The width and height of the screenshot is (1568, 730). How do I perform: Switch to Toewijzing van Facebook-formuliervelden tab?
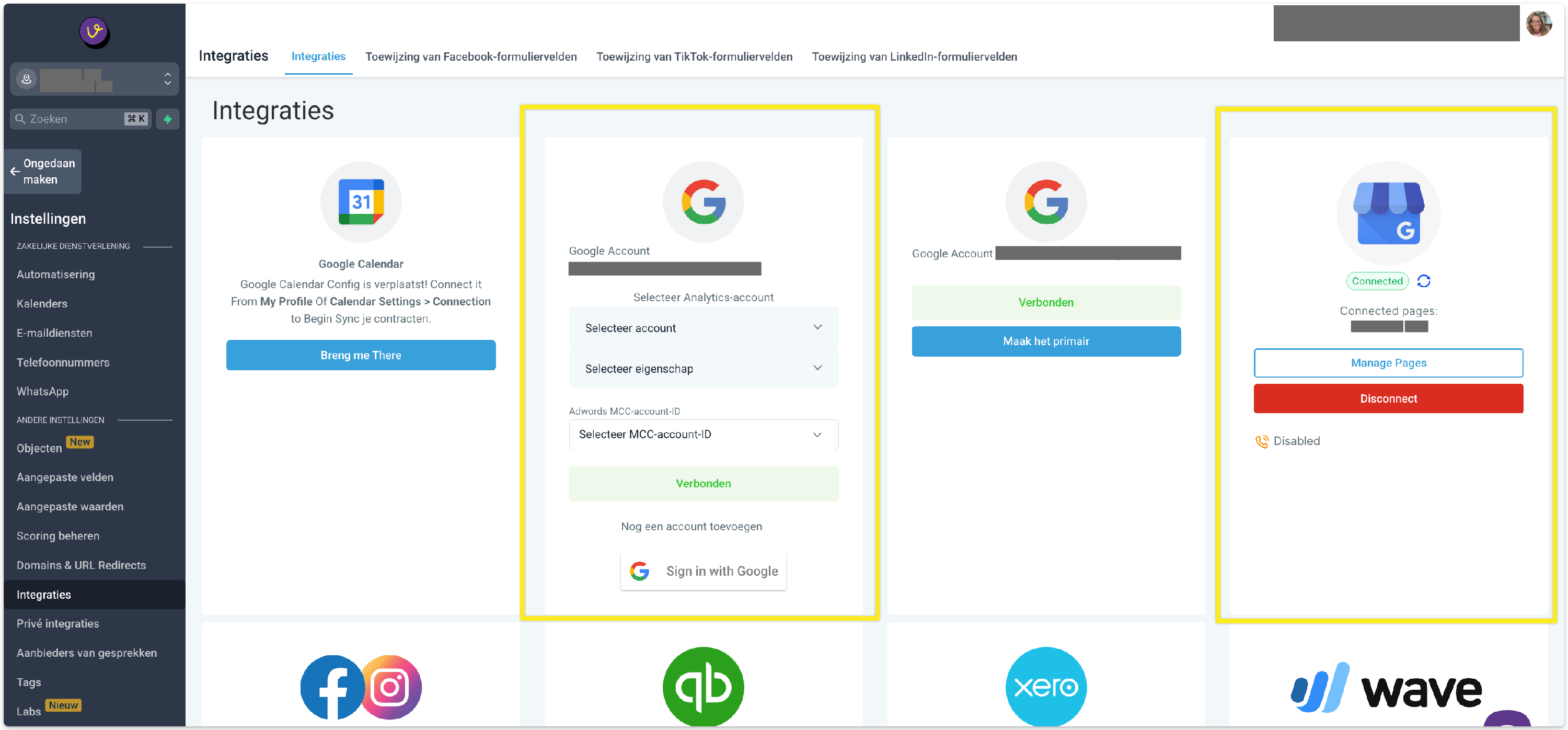click(x=470, y=56)
